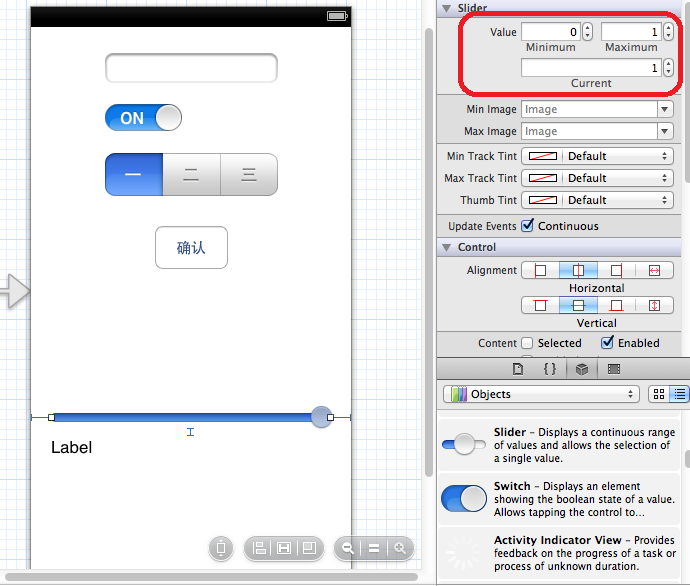The image size is (690, 586).
Task: Open the Min Track Tint popup
Action: click(x=598, y=156)
